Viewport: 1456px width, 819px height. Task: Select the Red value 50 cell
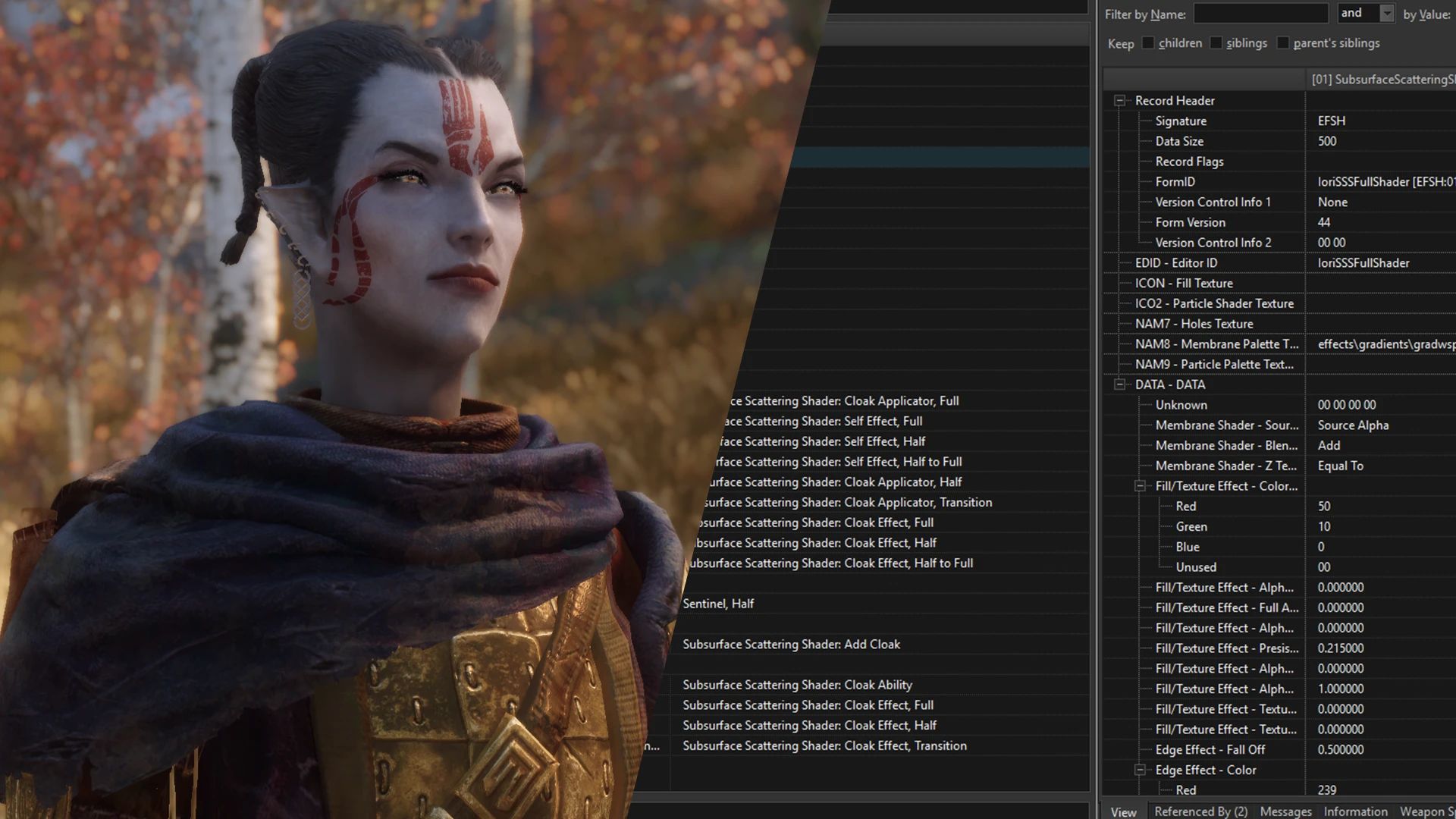click(1324, 507)
